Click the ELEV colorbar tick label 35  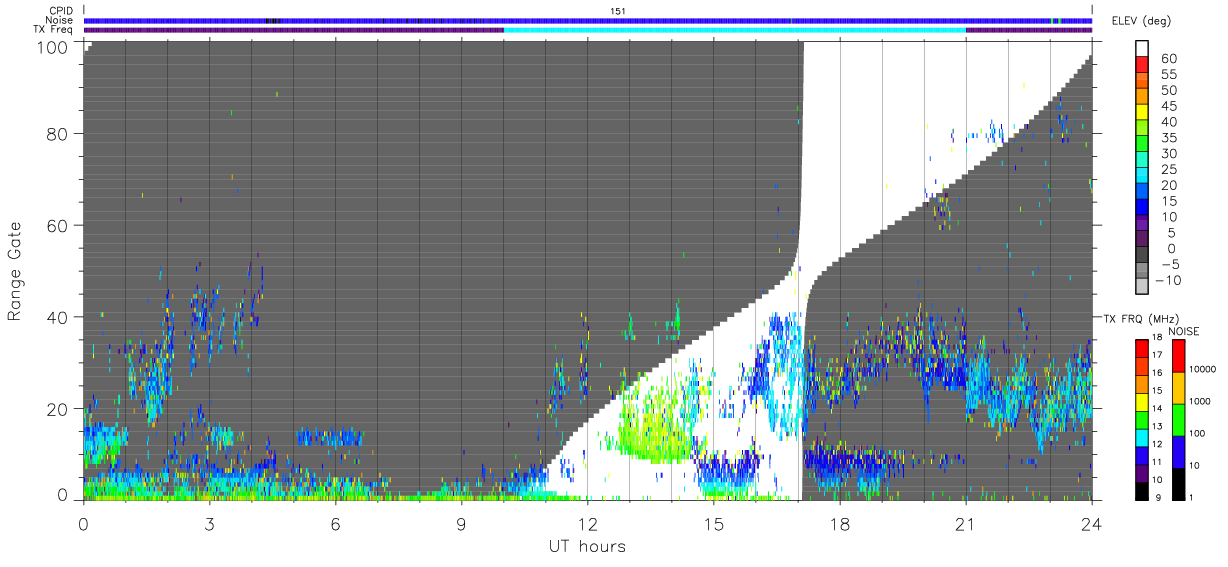coord(1168,138)
